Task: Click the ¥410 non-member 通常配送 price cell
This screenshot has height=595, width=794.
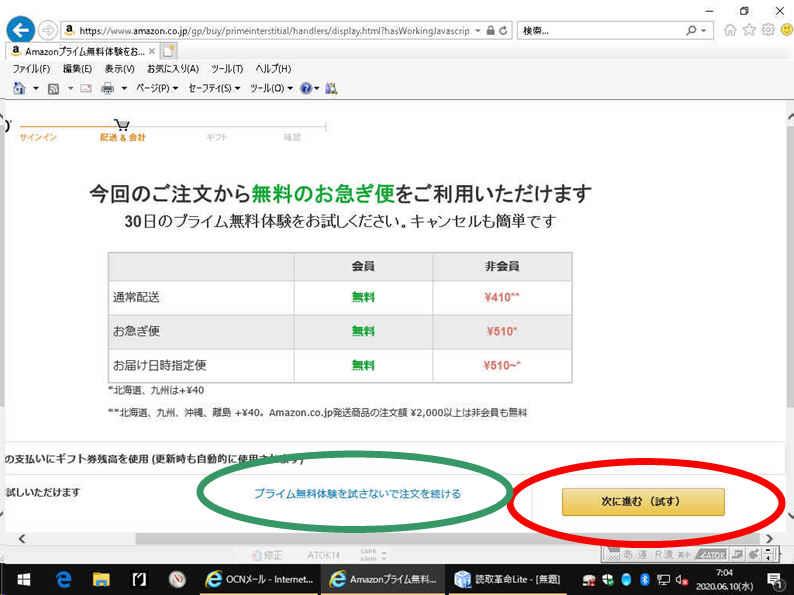Action: 502,297
